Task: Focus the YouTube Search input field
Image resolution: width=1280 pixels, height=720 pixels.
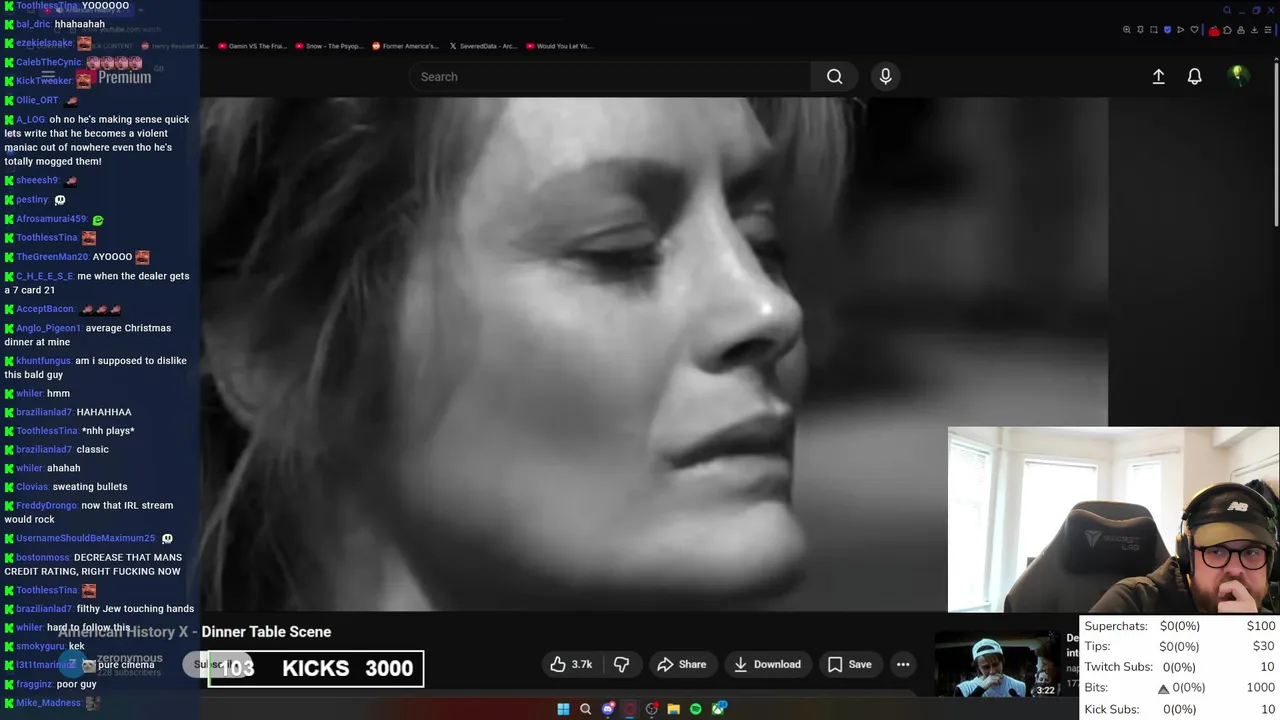Action: [x=610, y=77]
